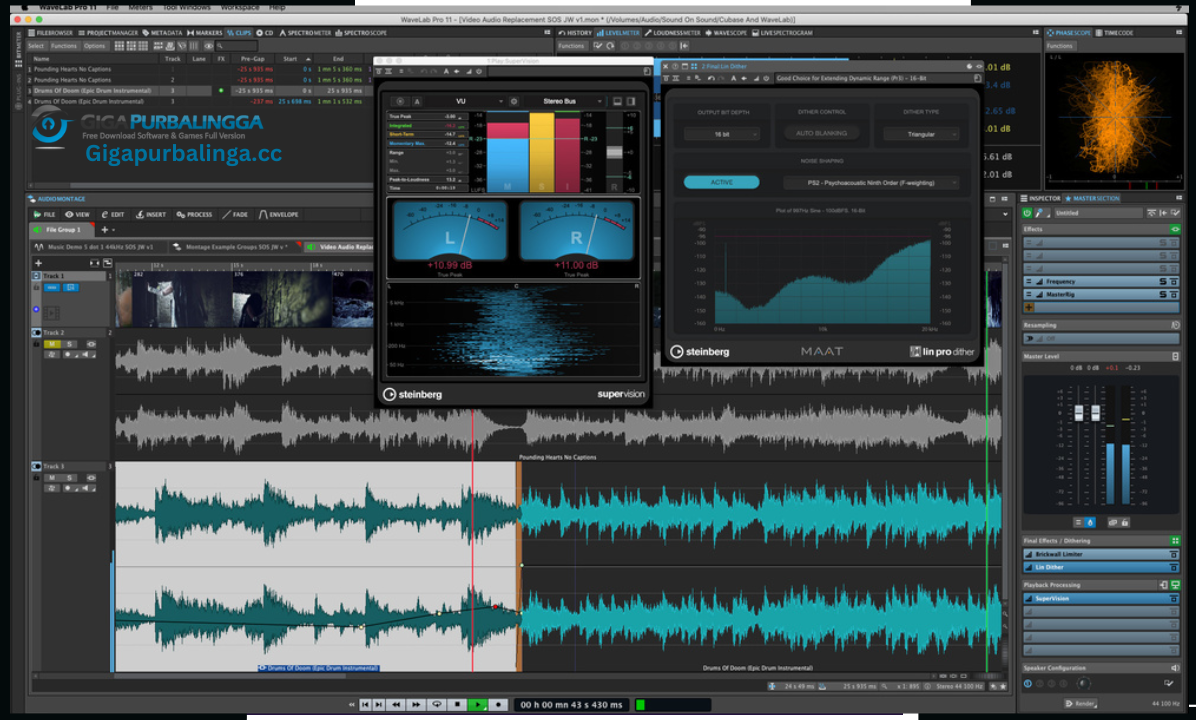Screen dimensions: 1200x720
Task: Open the Music Demo 5 dot 1 file tab
Action: tap(96, 246)
